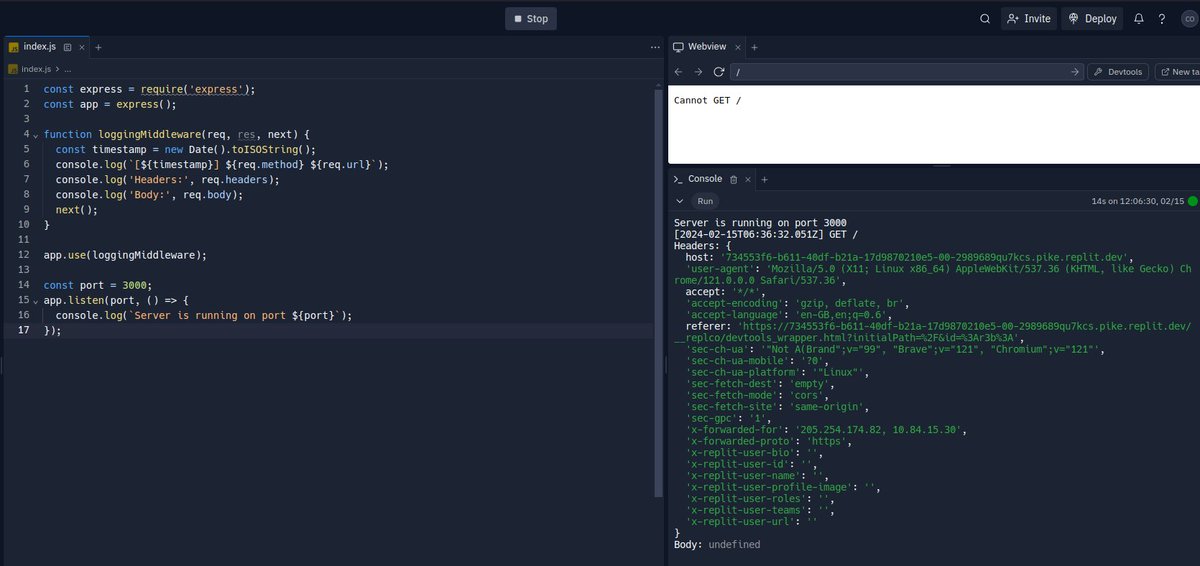
Task: Click the 'x-forwarded-proto' header line
Action: [768, 441]
